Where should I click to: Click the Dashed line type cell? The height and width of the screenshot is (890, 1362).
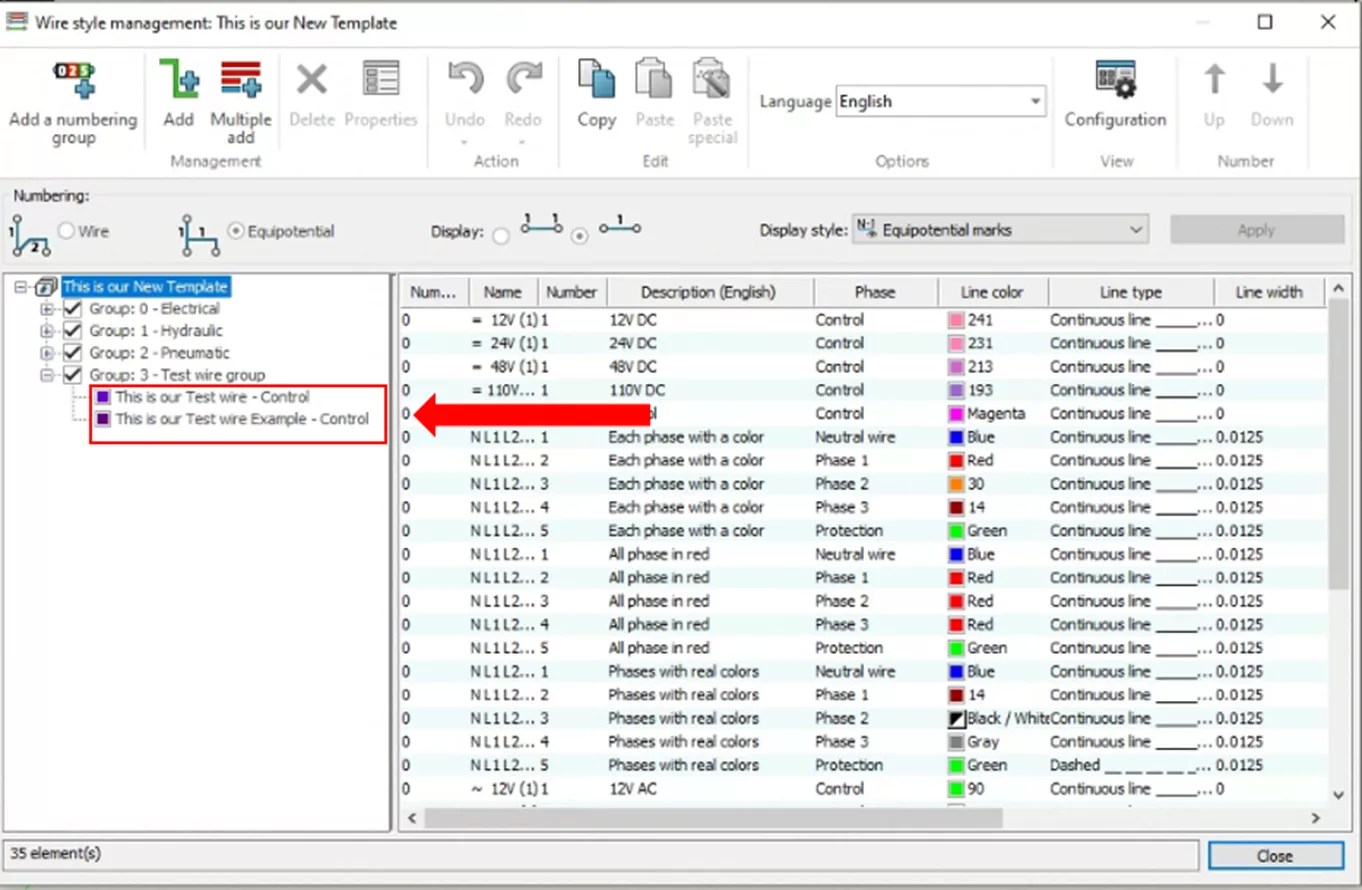(x=1130, y=765)
